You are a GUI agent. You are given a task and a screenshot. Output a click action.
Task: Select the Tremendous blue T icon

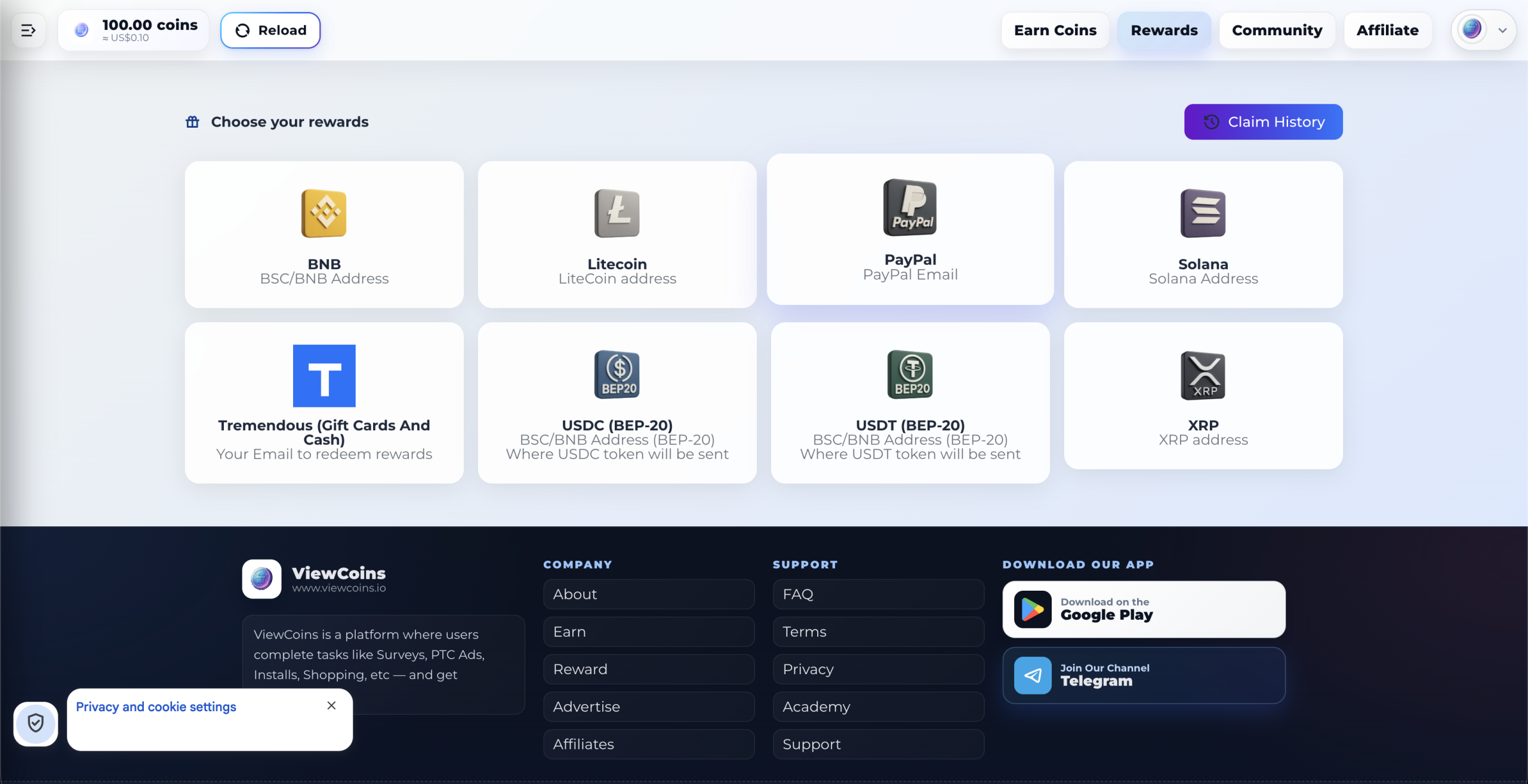pos(324,376)
